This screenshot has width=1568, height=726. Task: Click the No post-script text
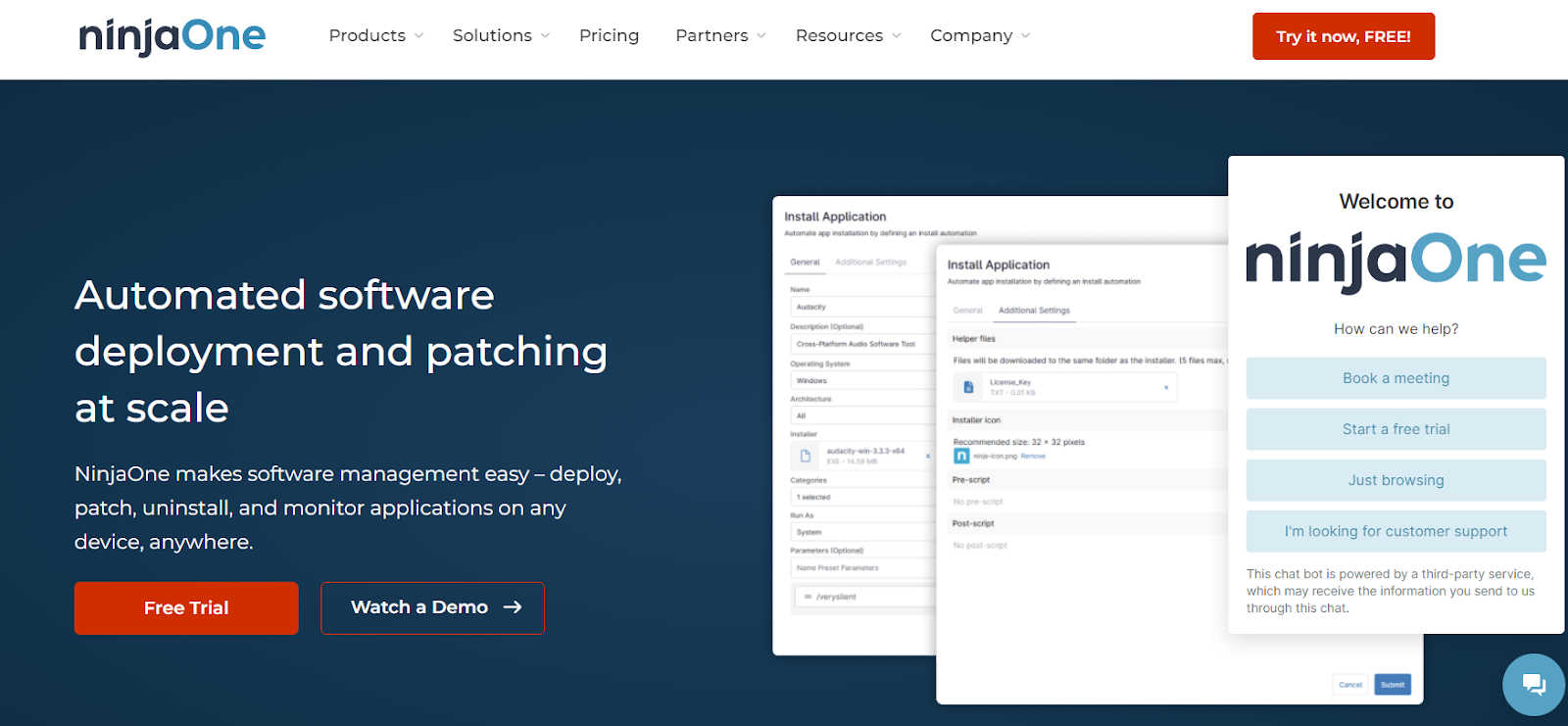980,546
